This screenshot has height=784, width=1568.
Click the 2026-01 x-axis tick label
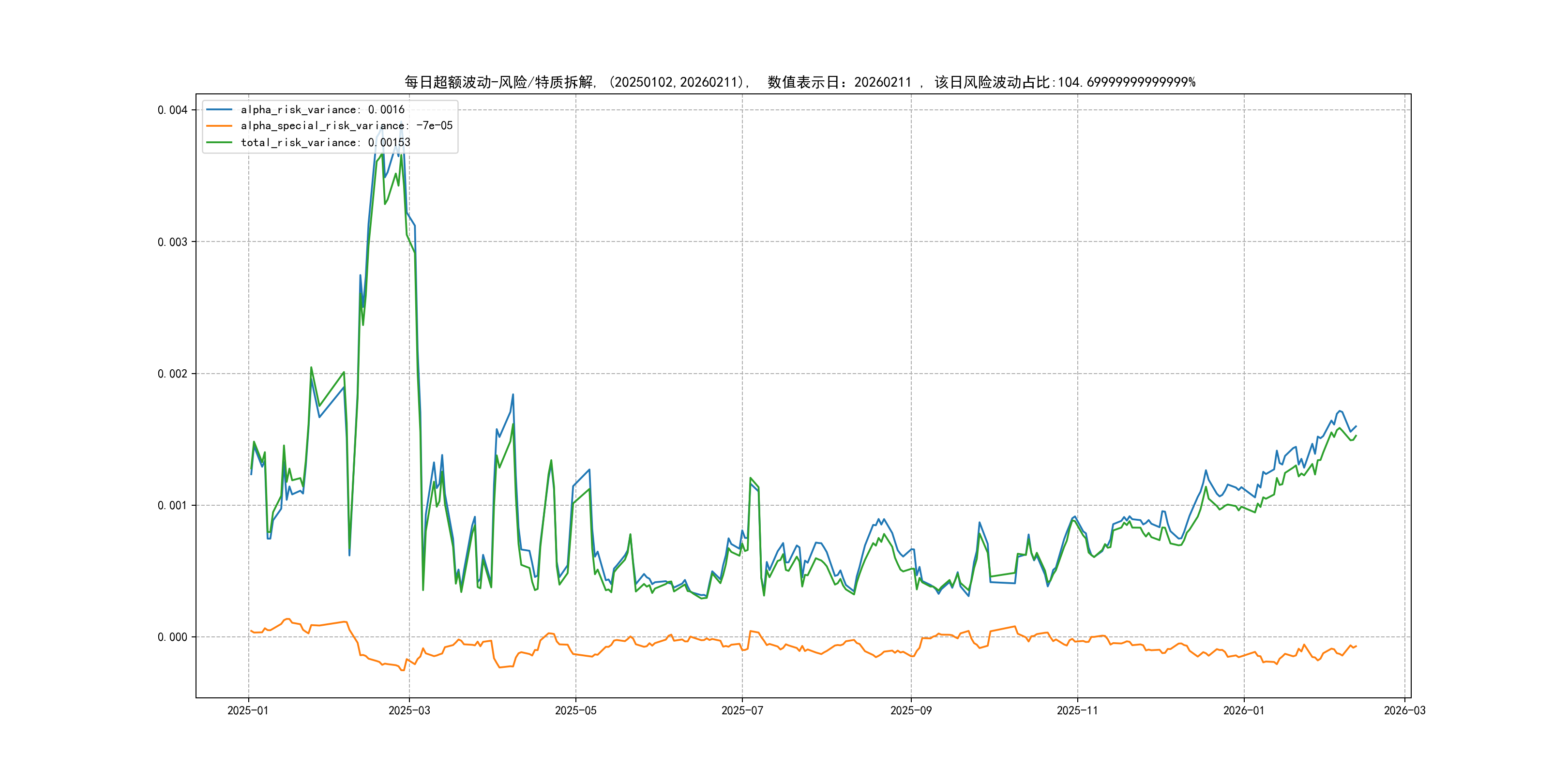click(x=1244, y=710)
